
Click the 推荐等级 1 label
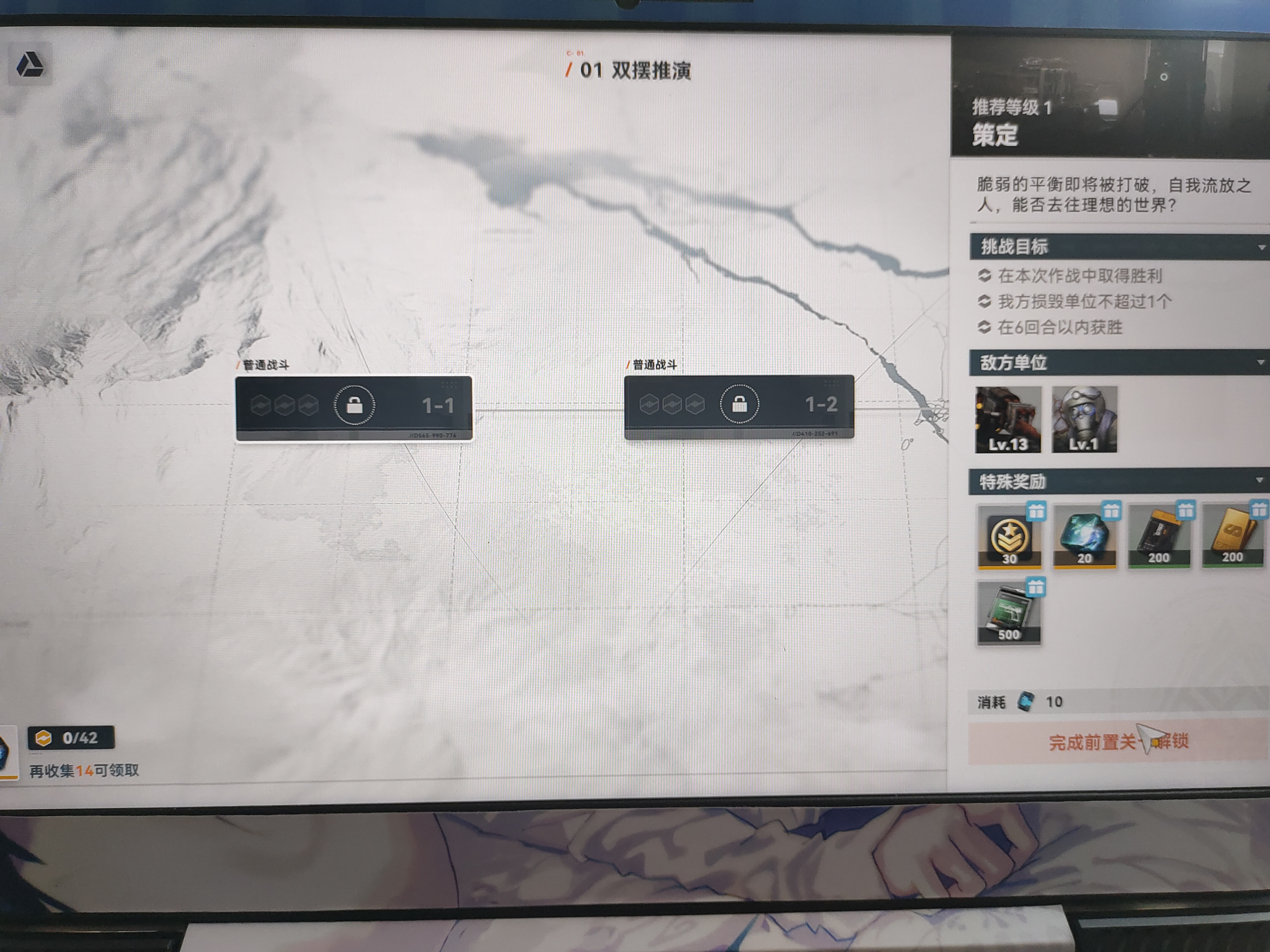point(1012,107)
